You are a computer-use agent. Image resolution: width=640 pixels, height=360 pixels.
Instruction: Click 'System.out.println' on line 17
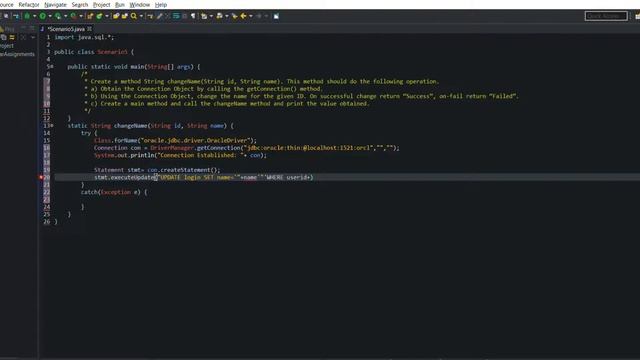[124, 155]
